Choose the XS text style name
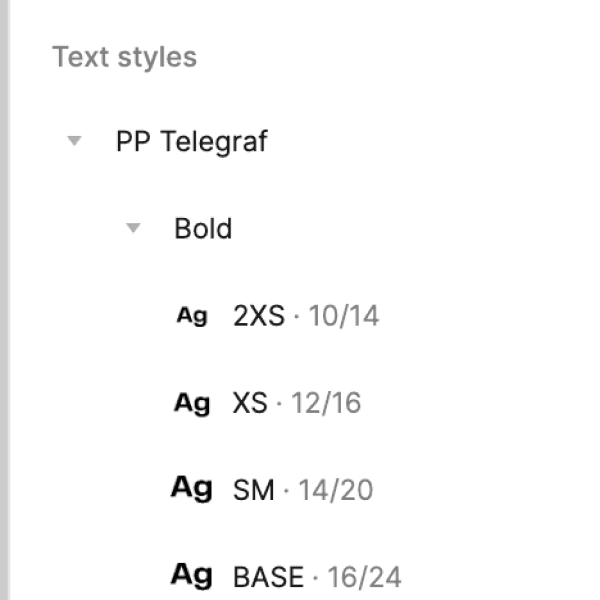 [250, 404]
